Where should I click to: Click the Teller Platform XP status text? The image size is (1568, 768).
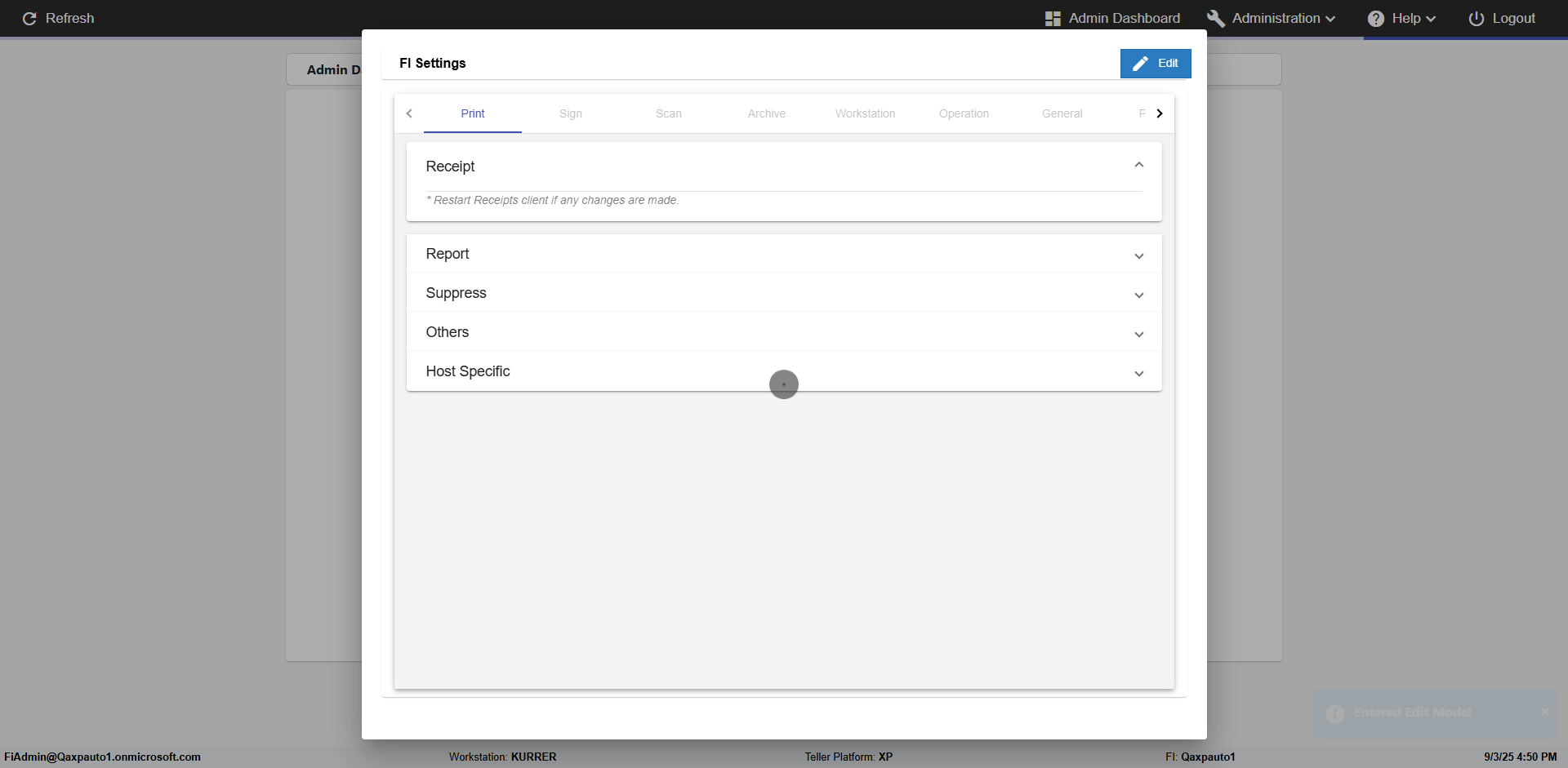click(x=849, y=757)
